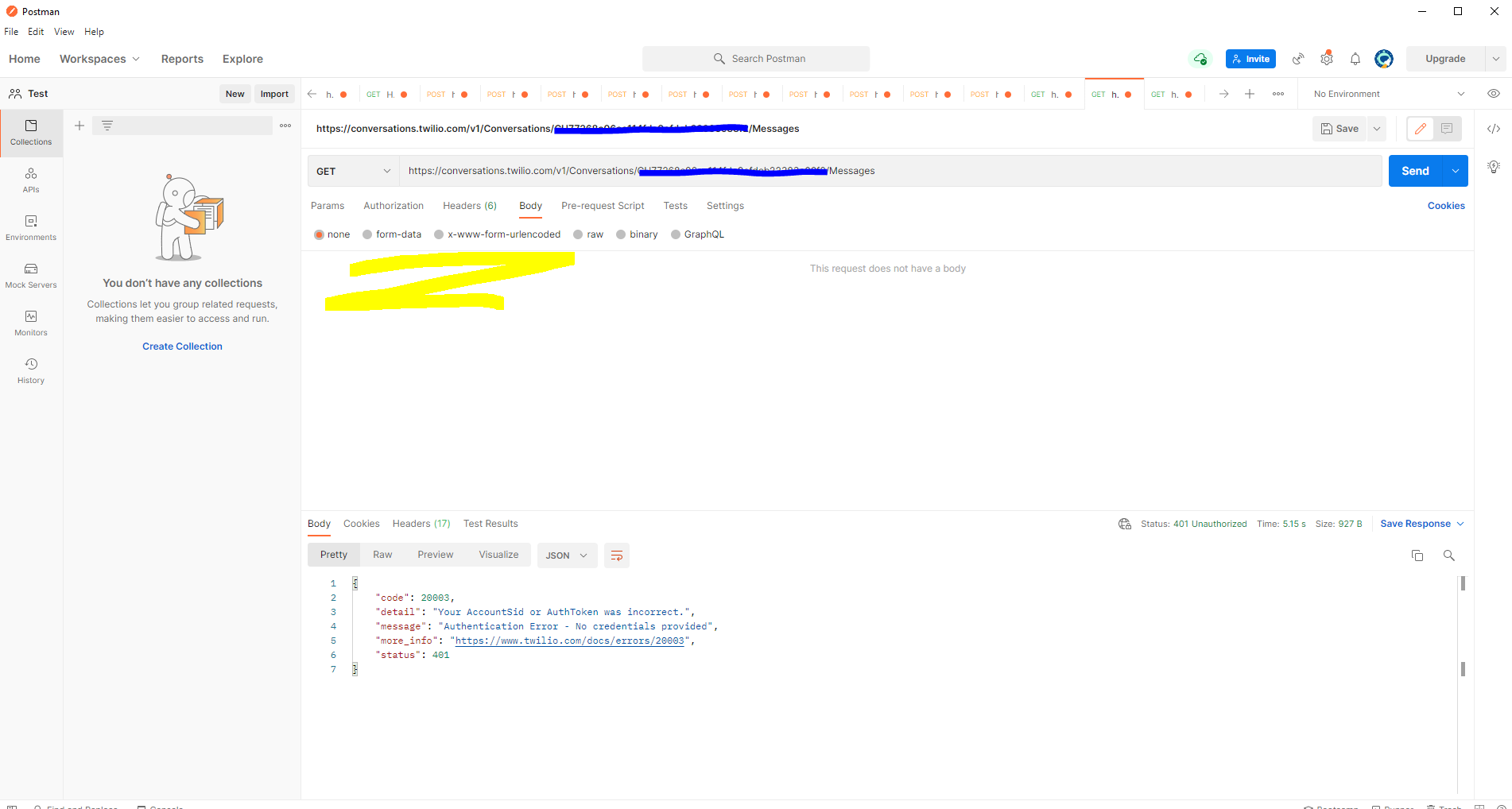Image resolution: width=1512 pixels, height=809 pixels.
Task: Click the collections filter icon
Action: (x=107, y=126)
